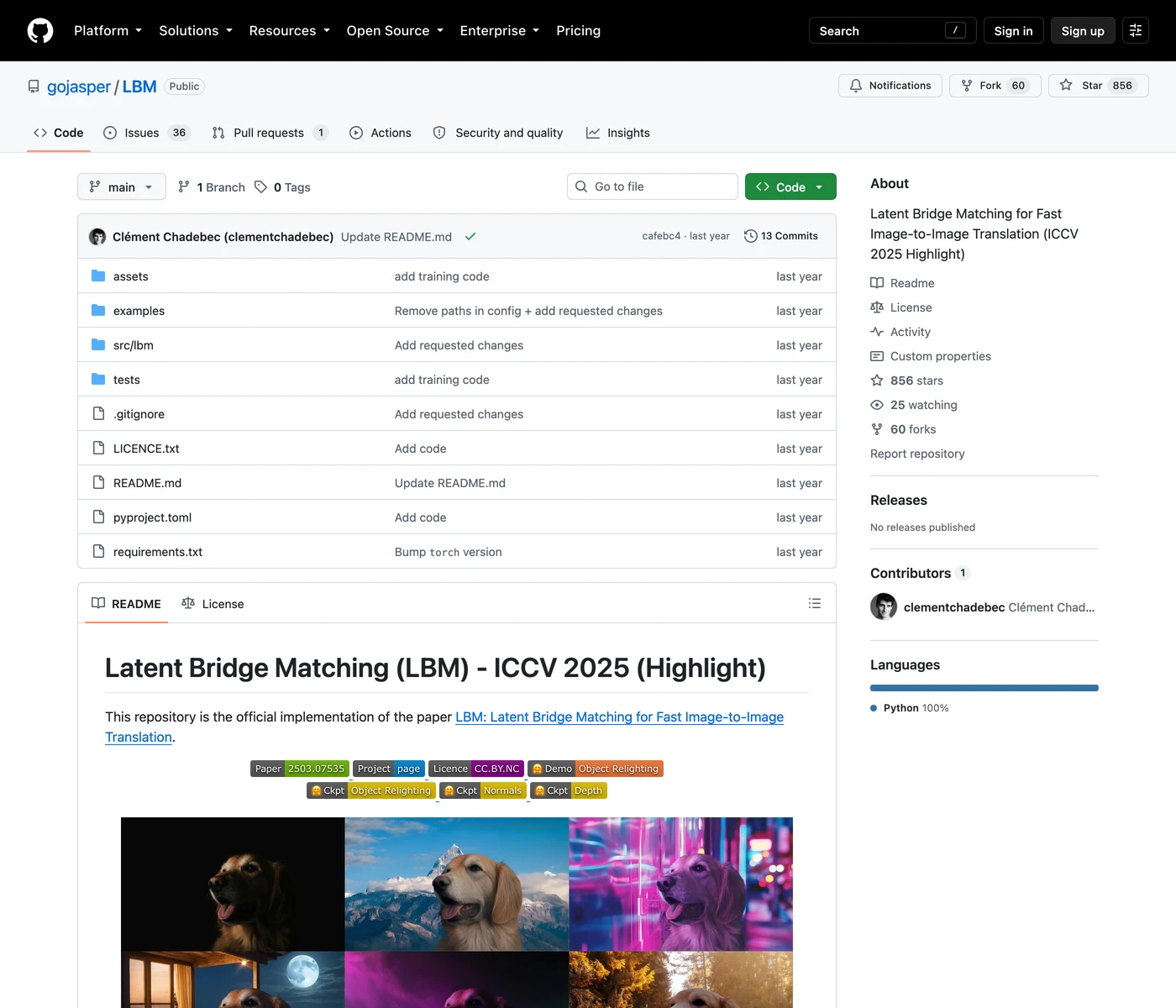Click the requirements.txt file icon
The height and width of the screenshot is (1008, 1176).
pos(98,551)
